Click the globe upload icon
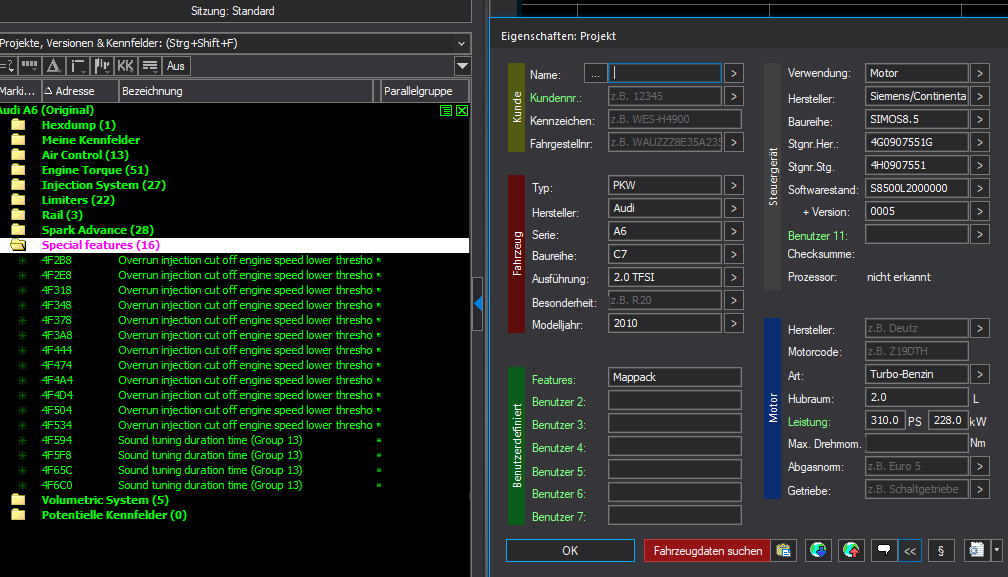The width and height of the screenshot is (1008, 577). point(851,550)
